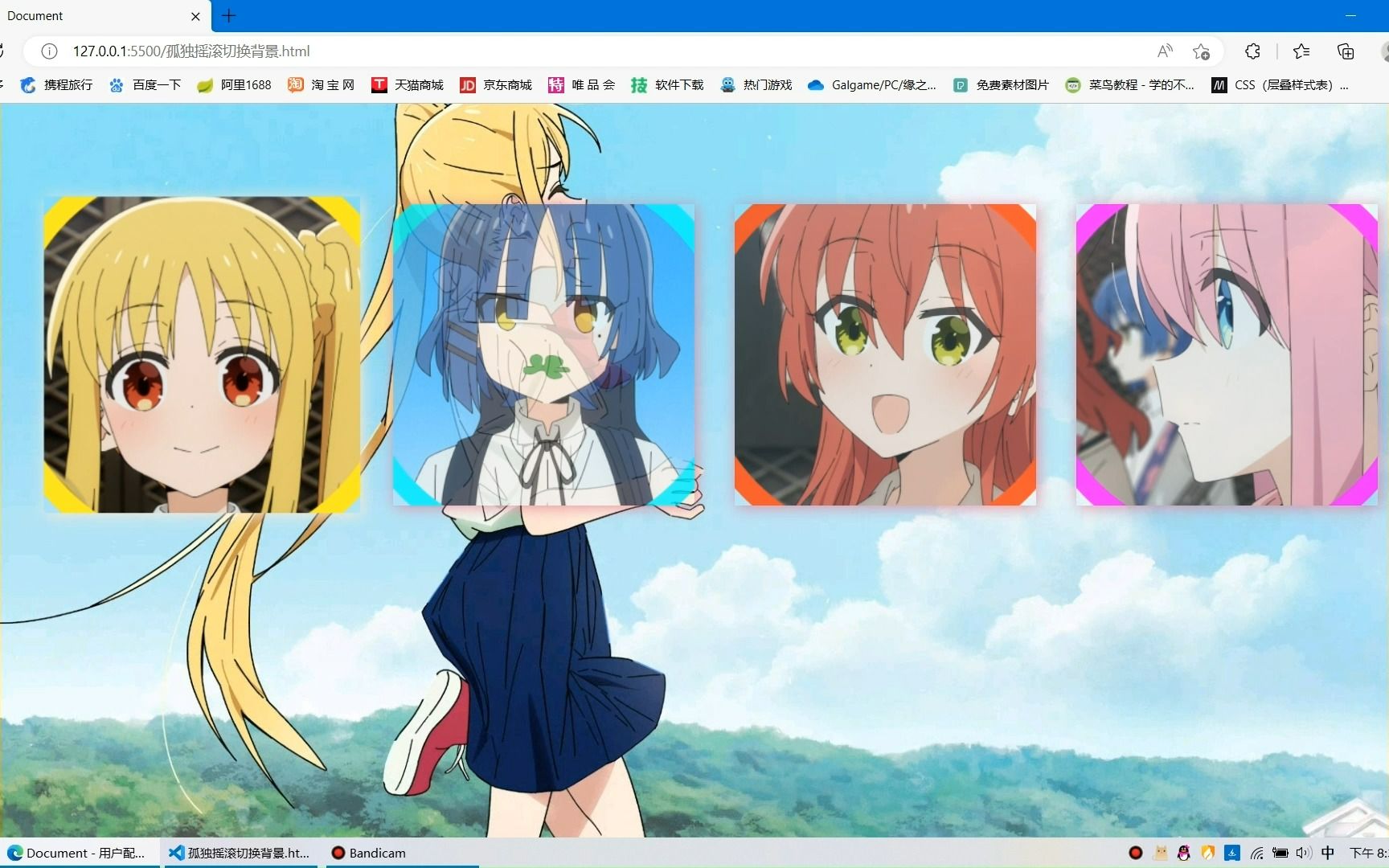The width and height of the screenshot is (1389, 868).
Task: Switch to VS Code 孤独摇滚切换背景 taskbar item
Action: pyautogui.click(x=240, y=853)
